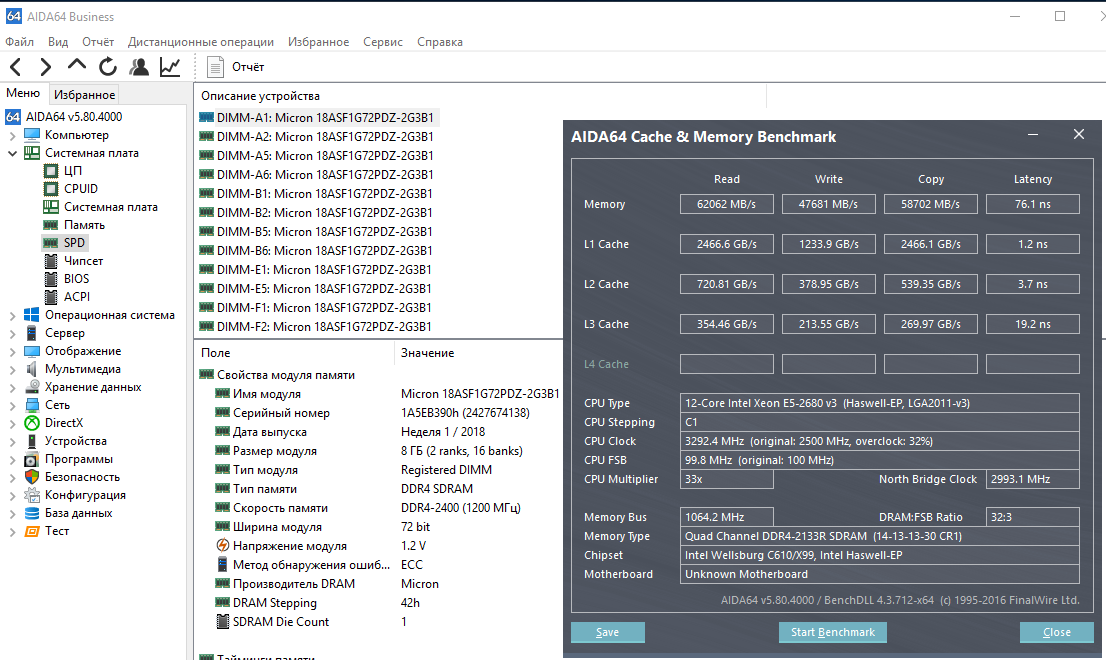Expand the Компьютер tree node

tap(12, 135)
